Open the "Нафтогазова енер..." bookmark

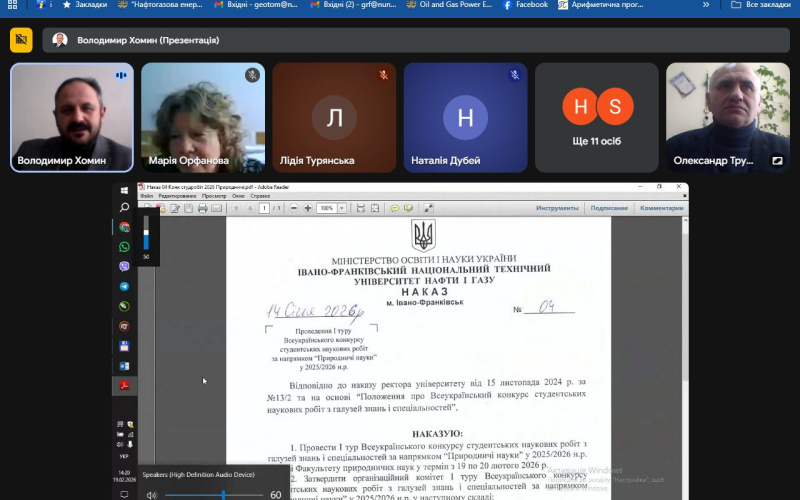click(x=160, y=5)
